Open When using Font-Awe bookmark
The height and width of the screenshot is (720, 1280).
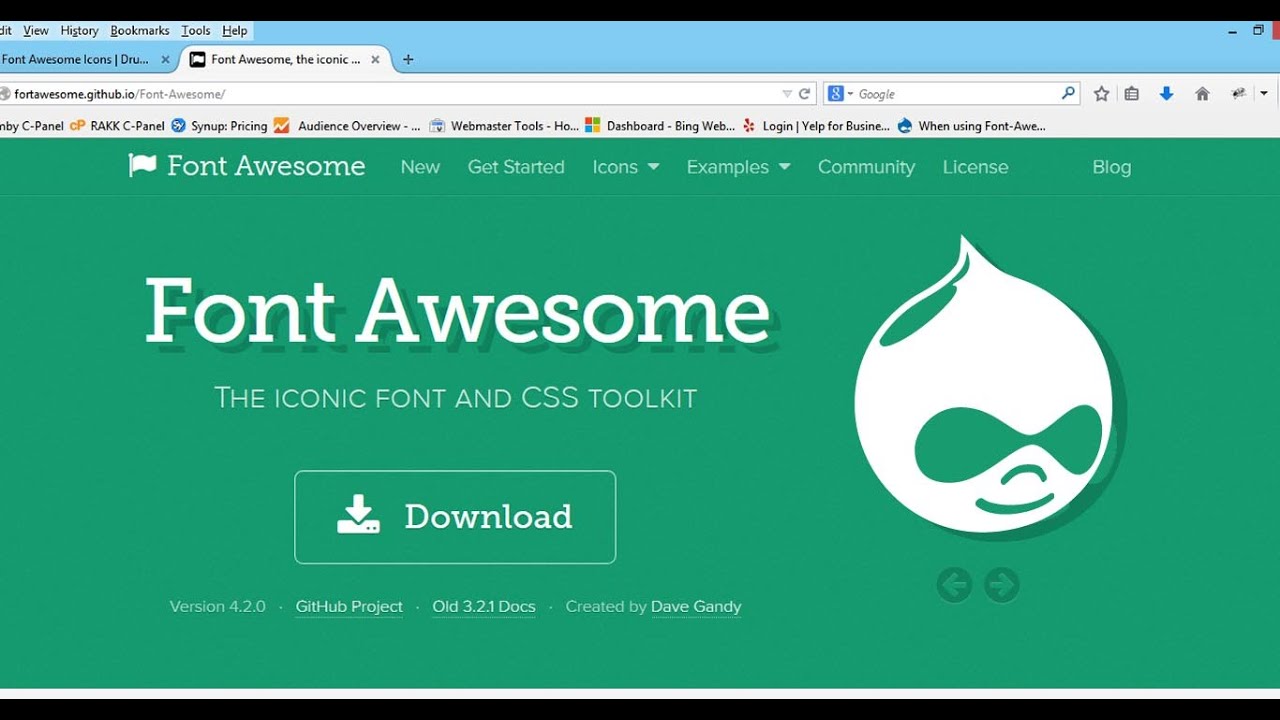click(972, 126)
